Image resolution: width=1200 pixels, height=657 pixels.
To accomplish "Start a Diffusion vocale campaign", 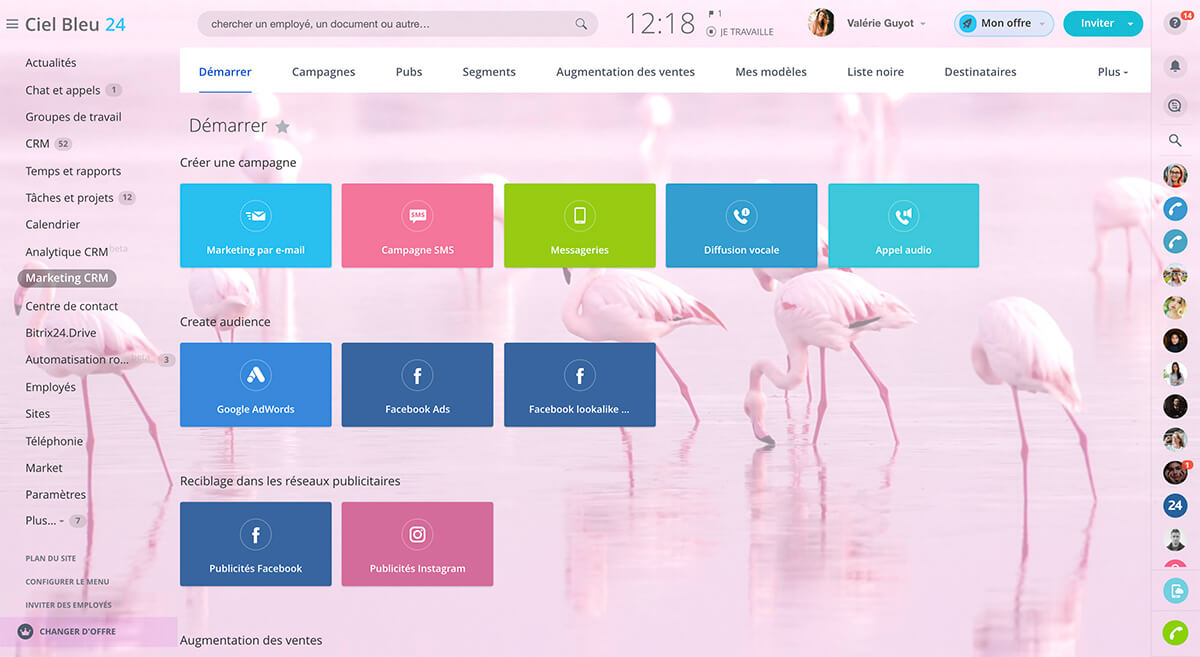I will click(x=741, y=225).
